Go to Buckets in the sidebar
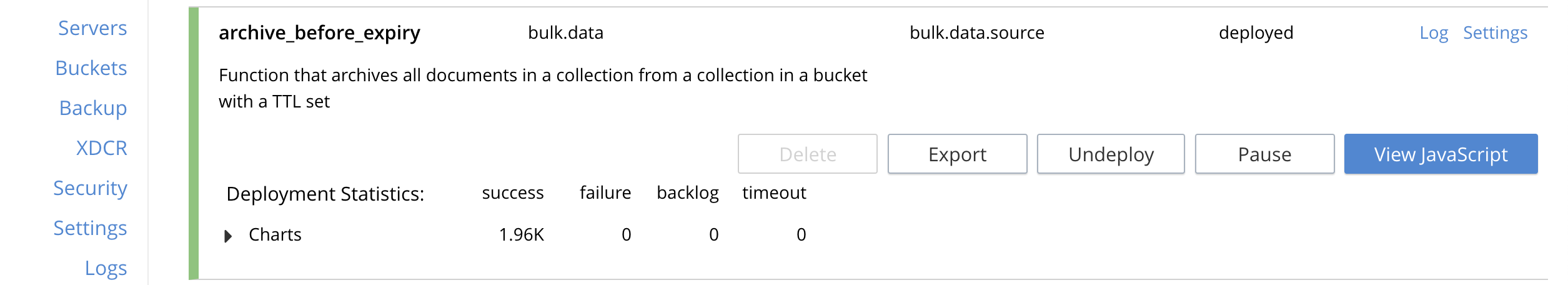The height and width of the screenshot is (285, 1568). pyautogui.click(x=91, y=68)
